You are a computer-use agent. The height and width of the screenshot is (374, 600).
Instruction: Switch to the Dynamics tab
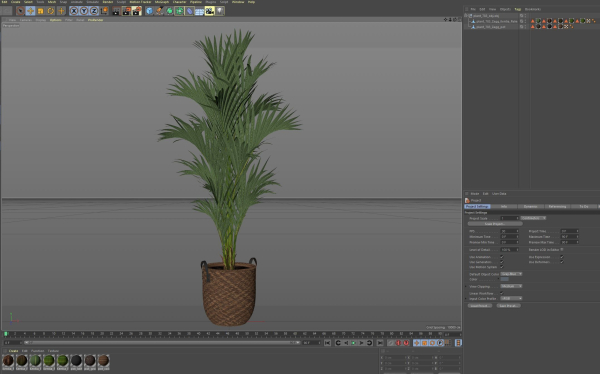530,207
